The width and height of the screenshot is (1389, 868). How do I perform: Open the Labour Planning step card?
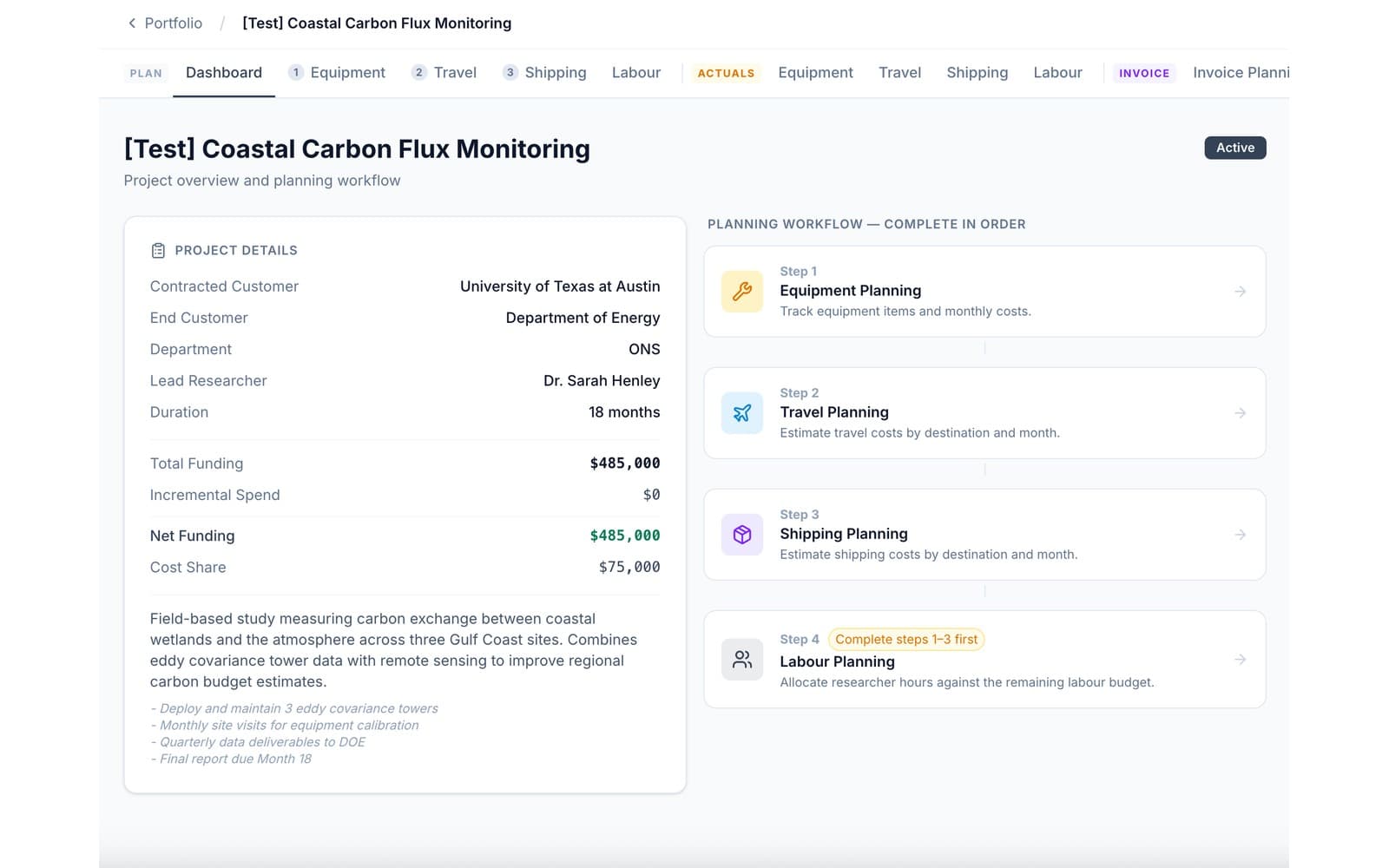(x=984, y=660)
